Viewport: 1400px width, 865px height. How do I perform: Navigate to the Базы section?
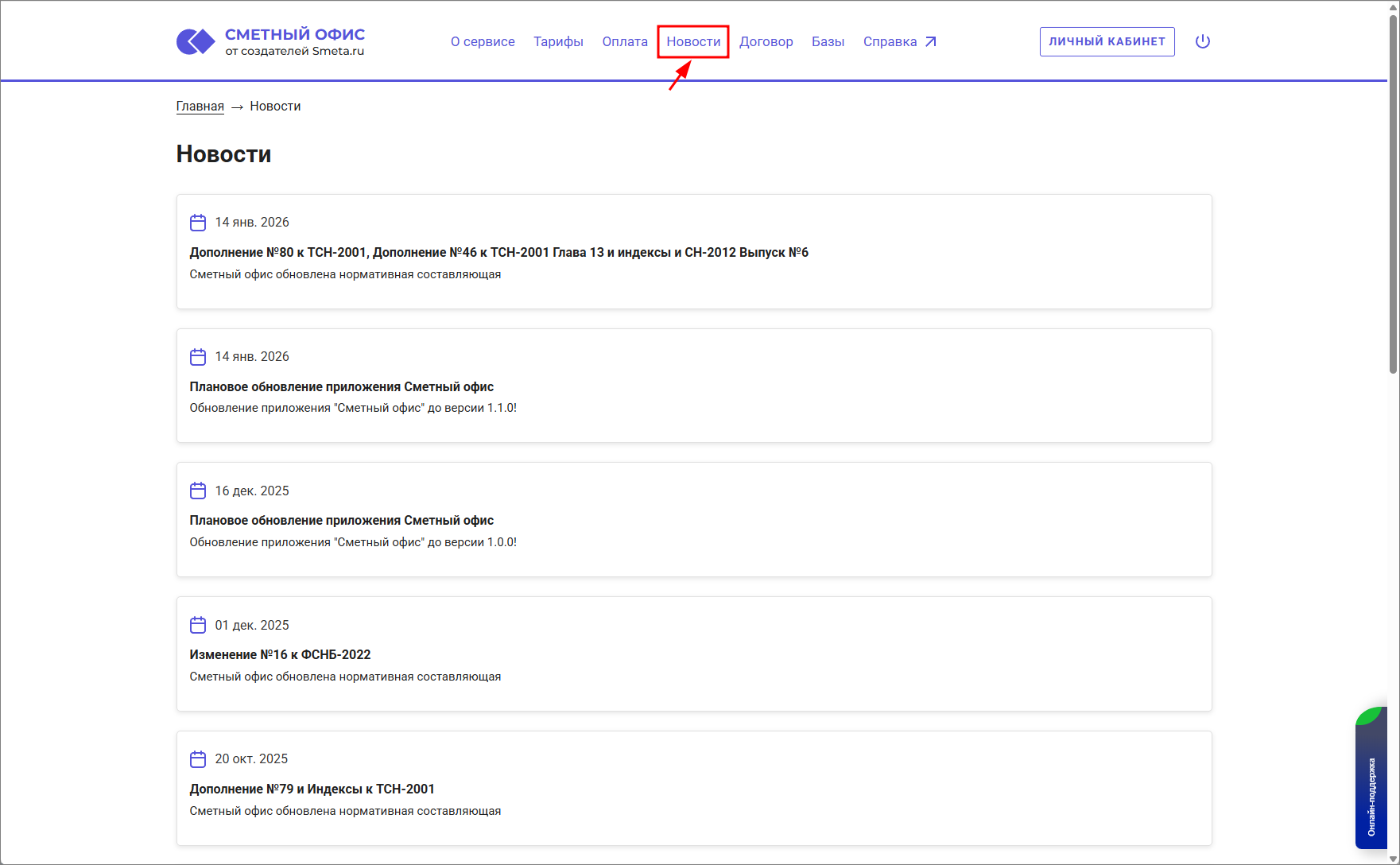point(828,41)
